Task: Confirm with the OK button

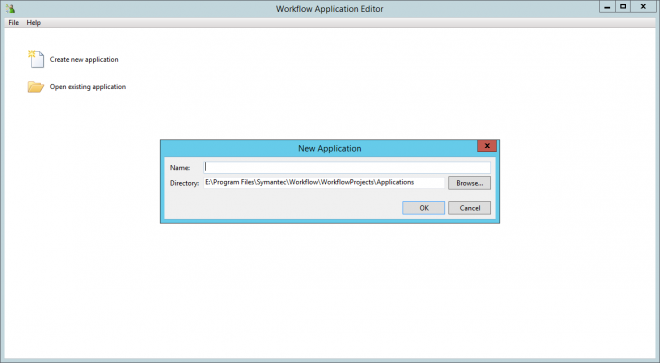Action: pos(423,208)
